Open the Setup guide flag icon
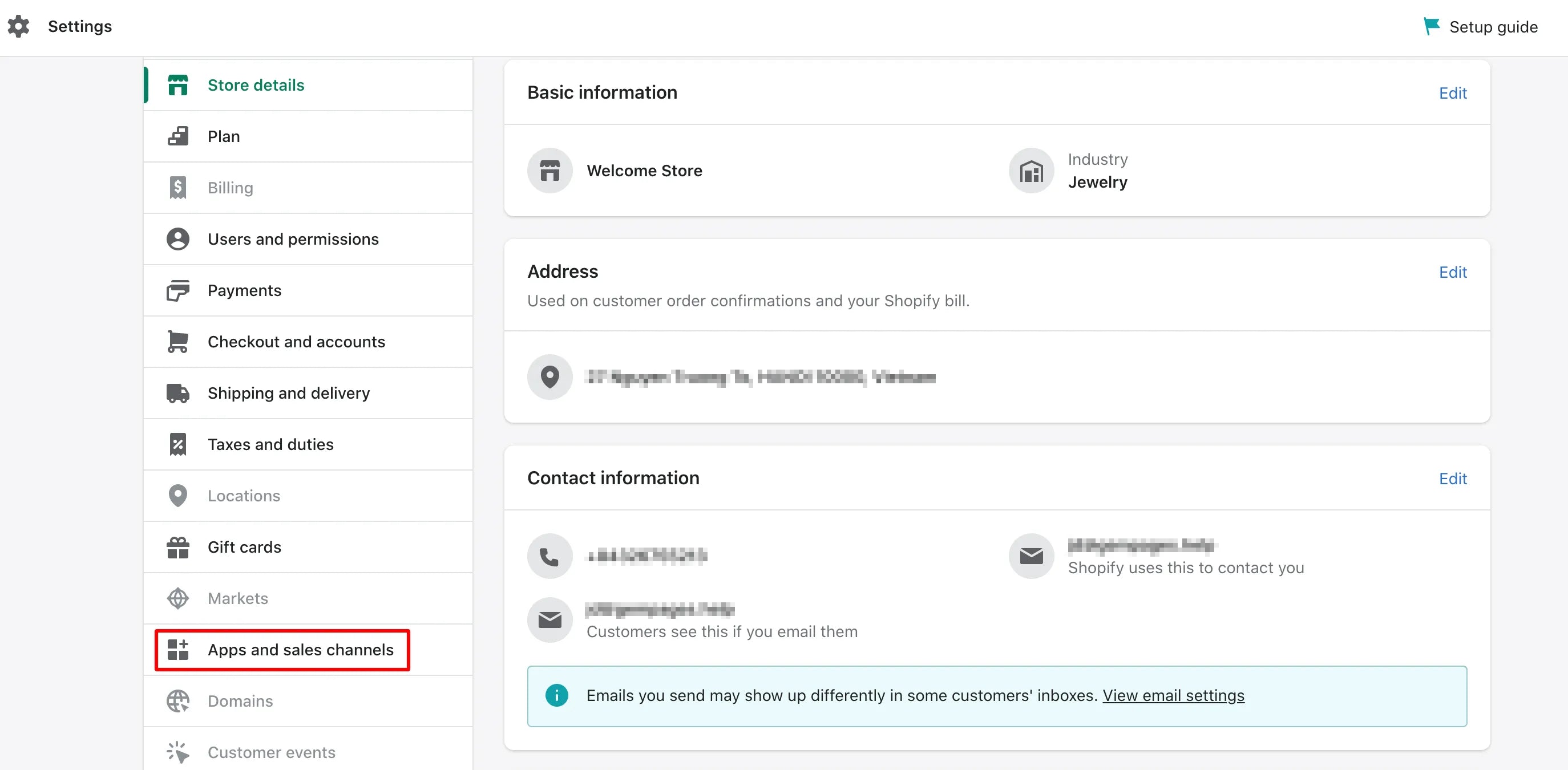Screen dimensions: 1568x770 (x=1432, y=26)
